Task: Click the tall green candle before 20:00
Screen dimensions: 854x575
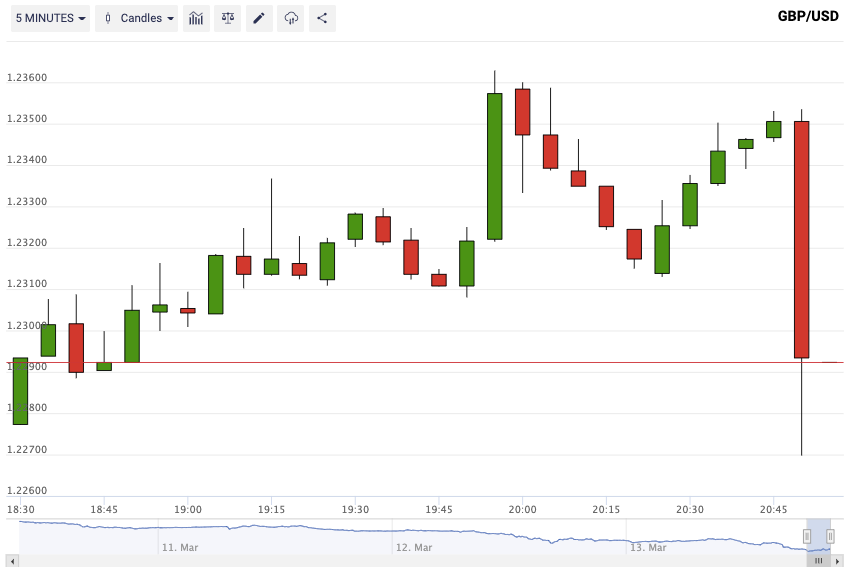Action: tap(495, 166)
